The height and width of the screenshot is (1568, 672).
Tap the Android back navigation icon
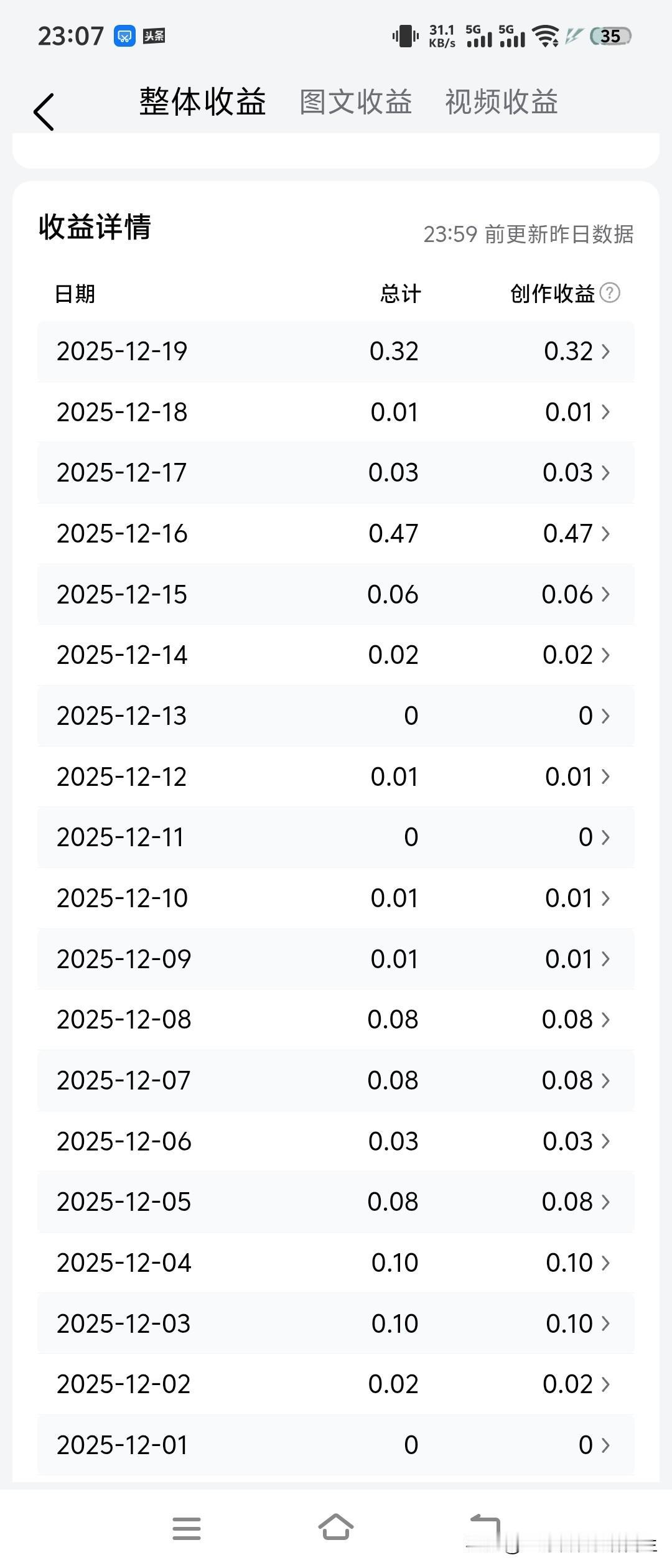pyautogui.click(x=486, y=1527)
